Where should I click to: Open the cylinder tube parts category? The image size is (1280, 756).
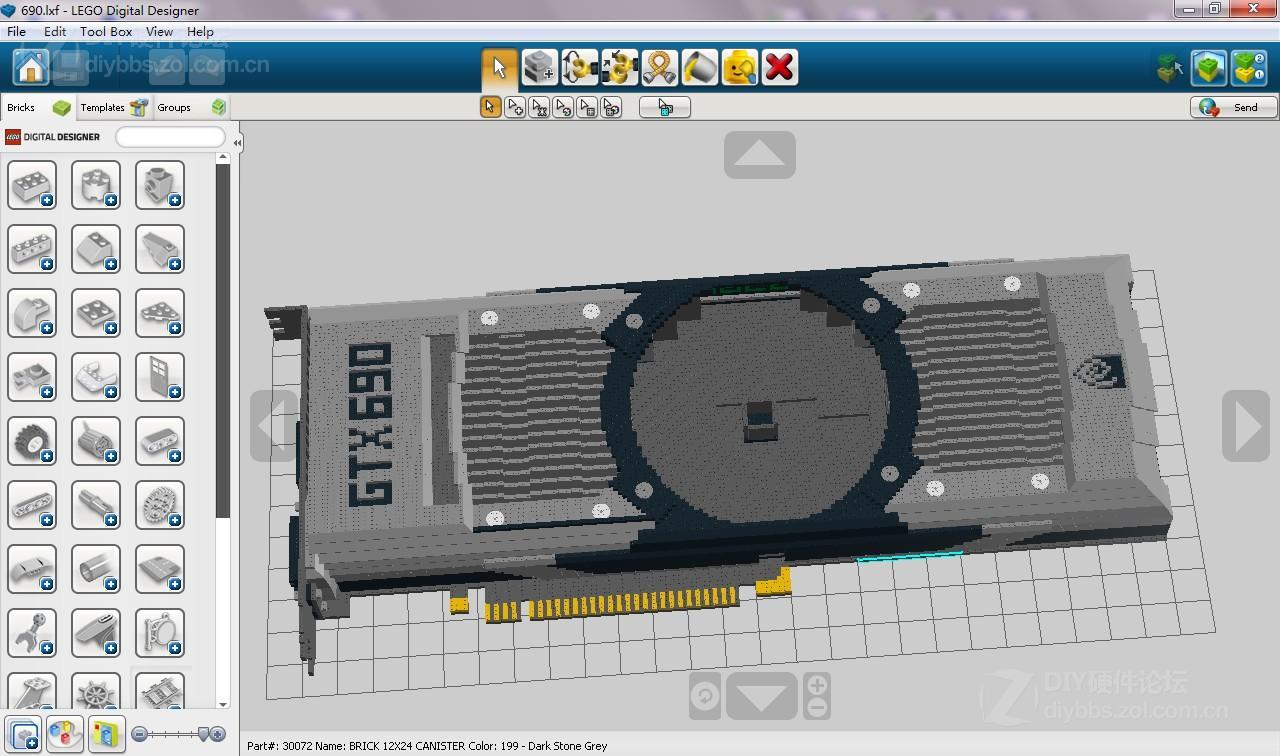click(96, 569)
